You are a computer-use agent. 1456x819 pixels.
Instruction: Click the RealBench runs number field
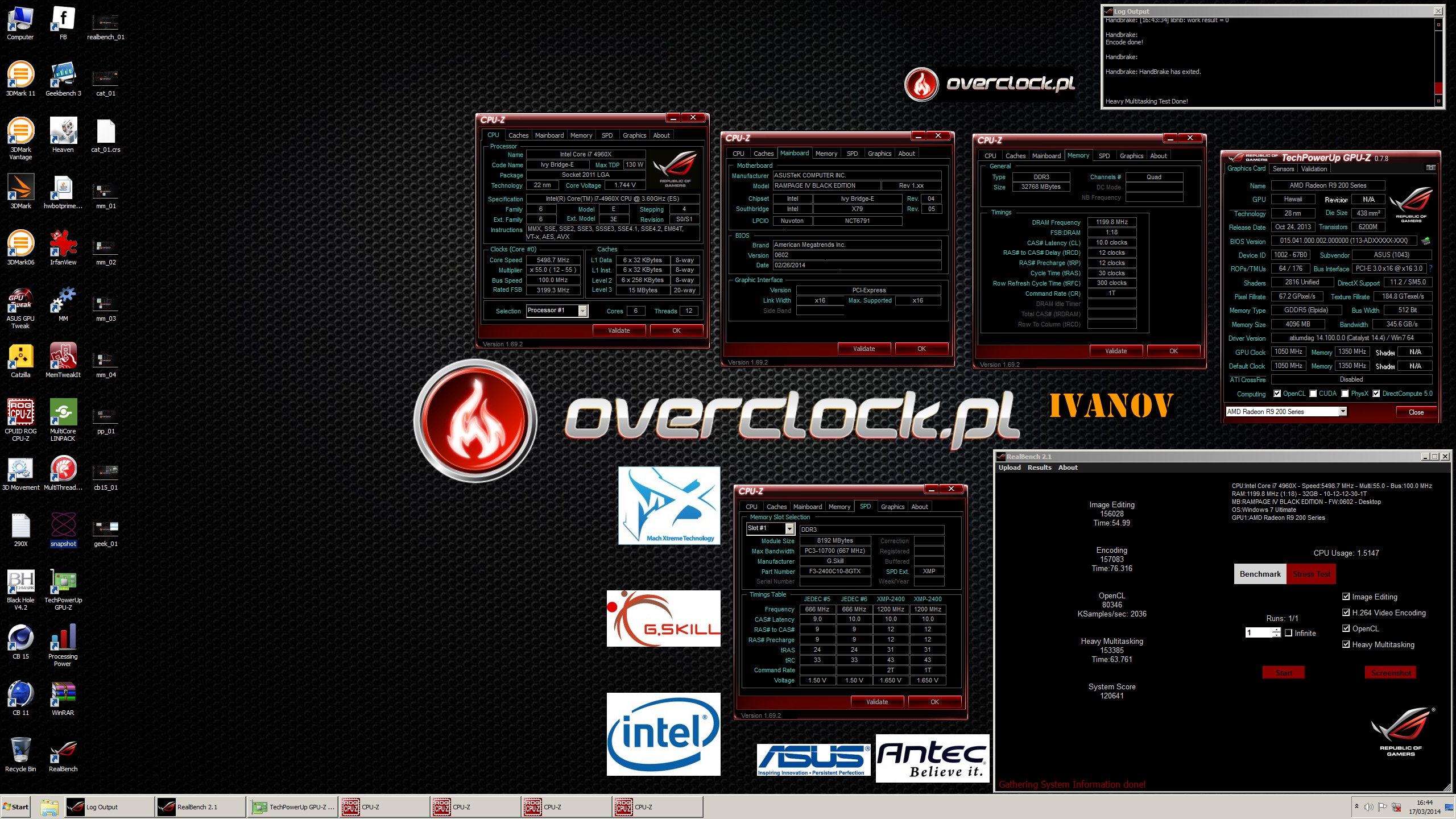(1259, 632)
